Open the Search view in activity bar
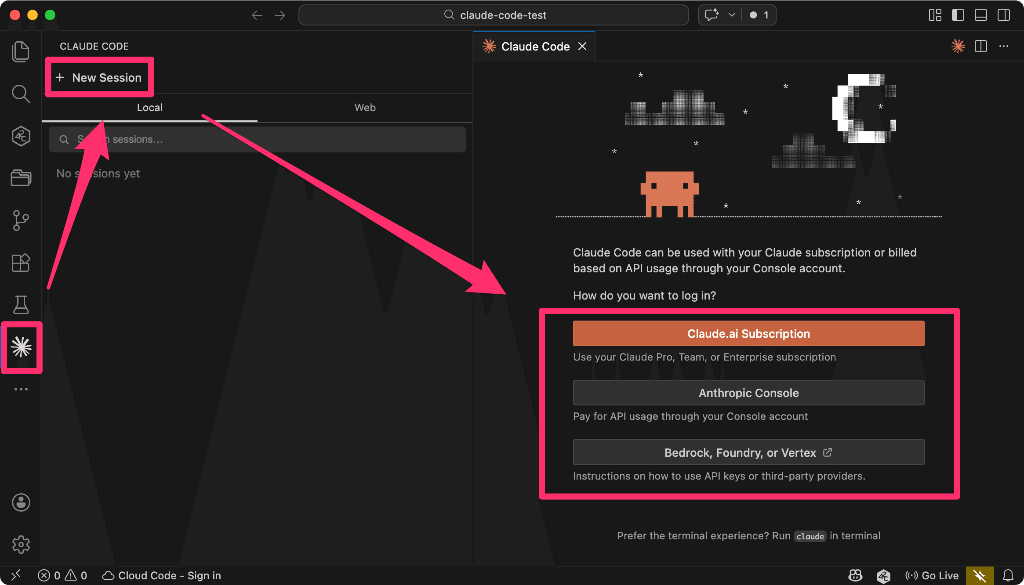 coord(21,93)
